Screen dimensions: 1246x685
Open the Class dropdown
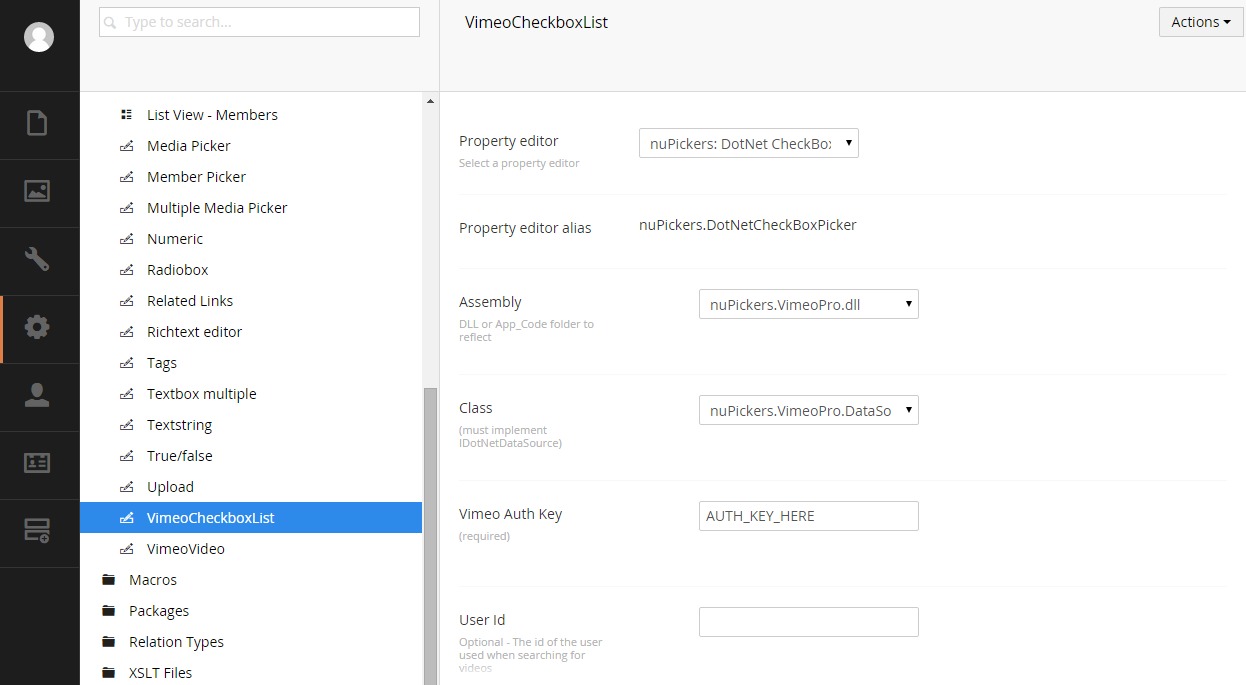(x=809, y=411)
